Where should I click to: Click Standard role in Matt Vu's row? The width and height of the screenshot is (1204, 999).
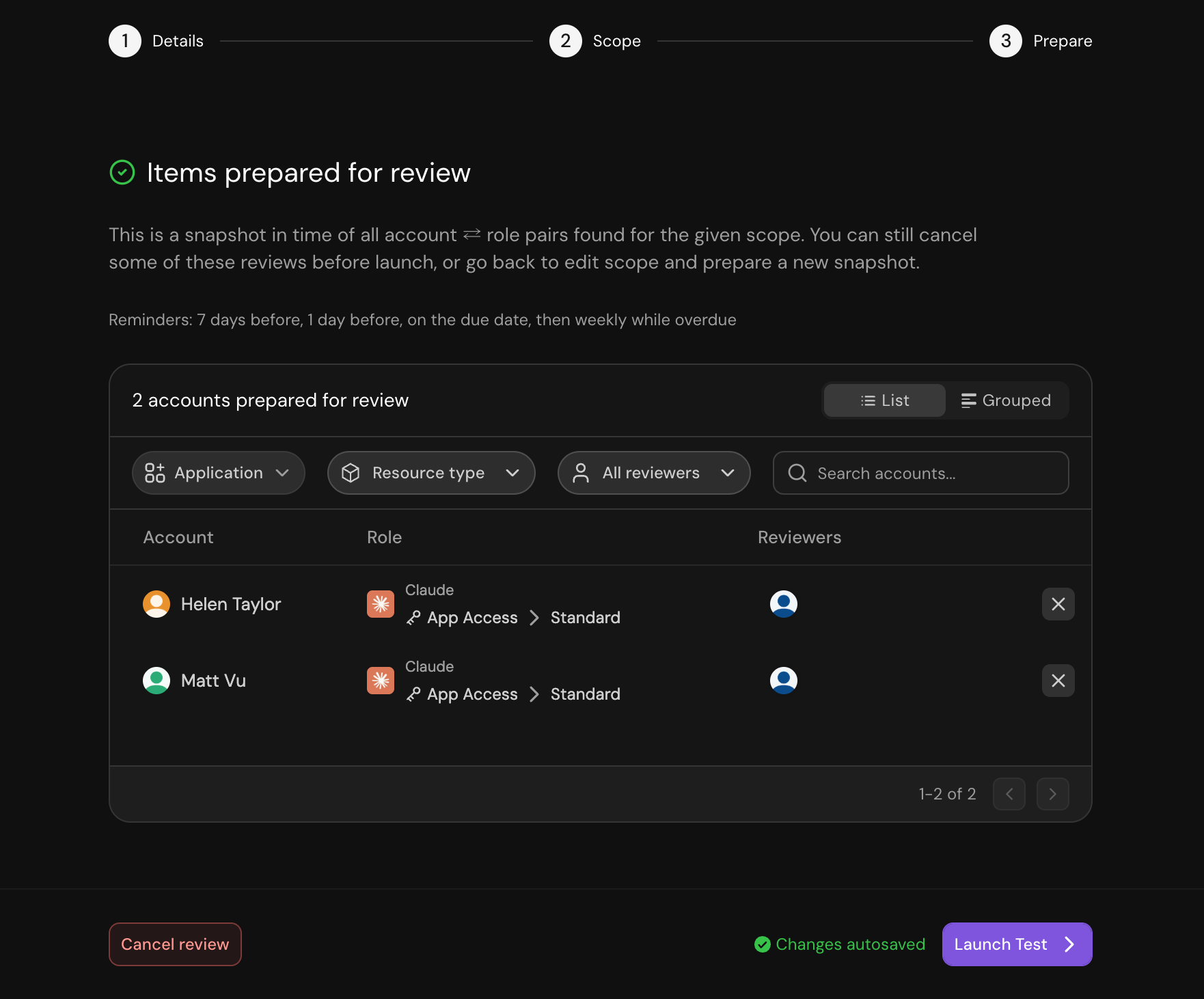point(586,694)
